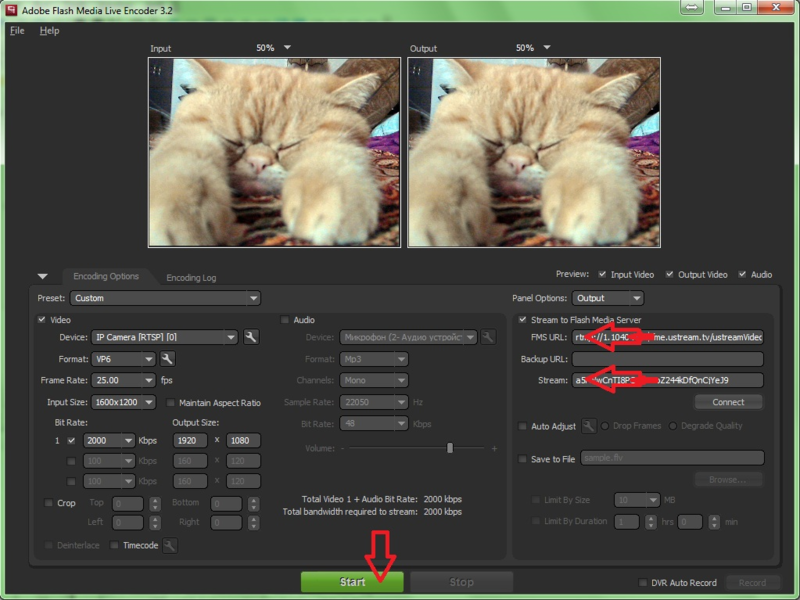
Task: Open the File menu
Action: (x=17, y=31)
